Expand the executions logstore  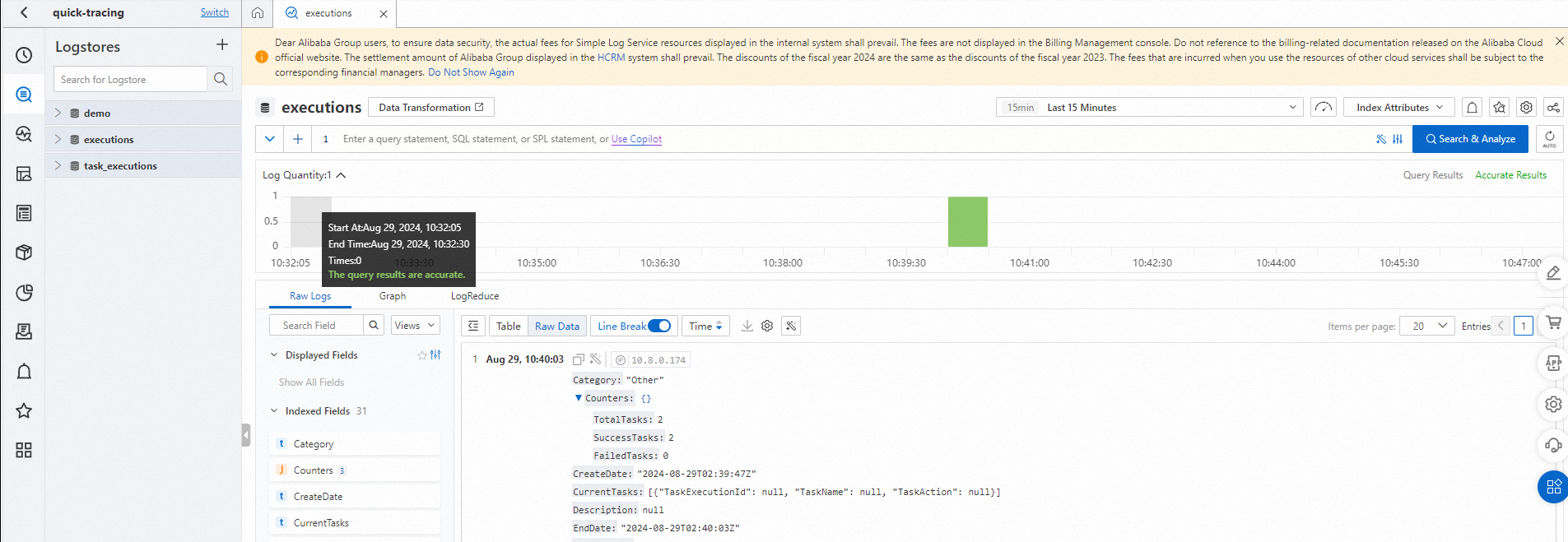tap(58, 139)
